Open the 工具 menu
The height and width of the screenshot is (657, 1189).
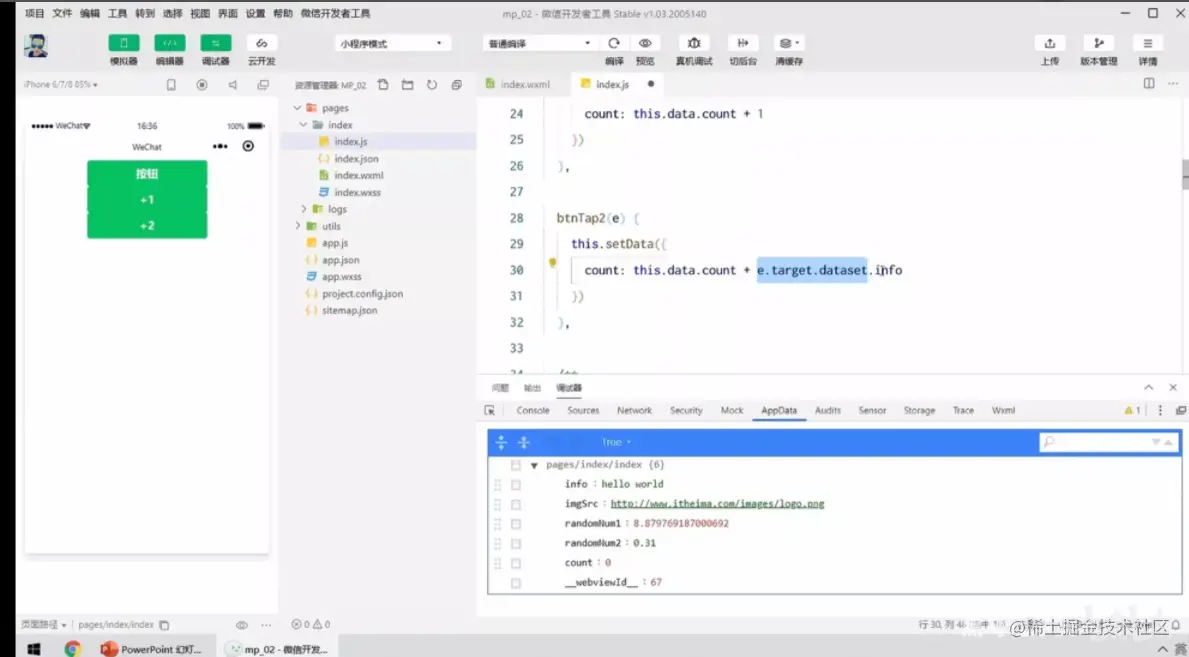[x=118, y=13]
